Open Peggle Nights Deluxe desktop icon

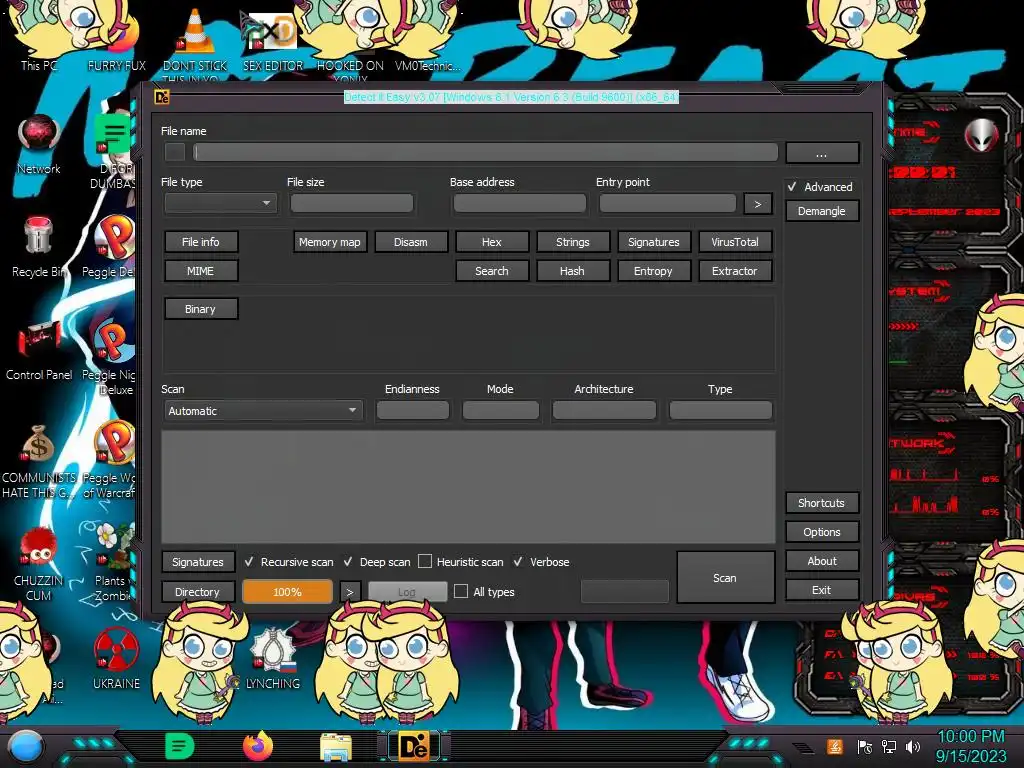[110, 358]
